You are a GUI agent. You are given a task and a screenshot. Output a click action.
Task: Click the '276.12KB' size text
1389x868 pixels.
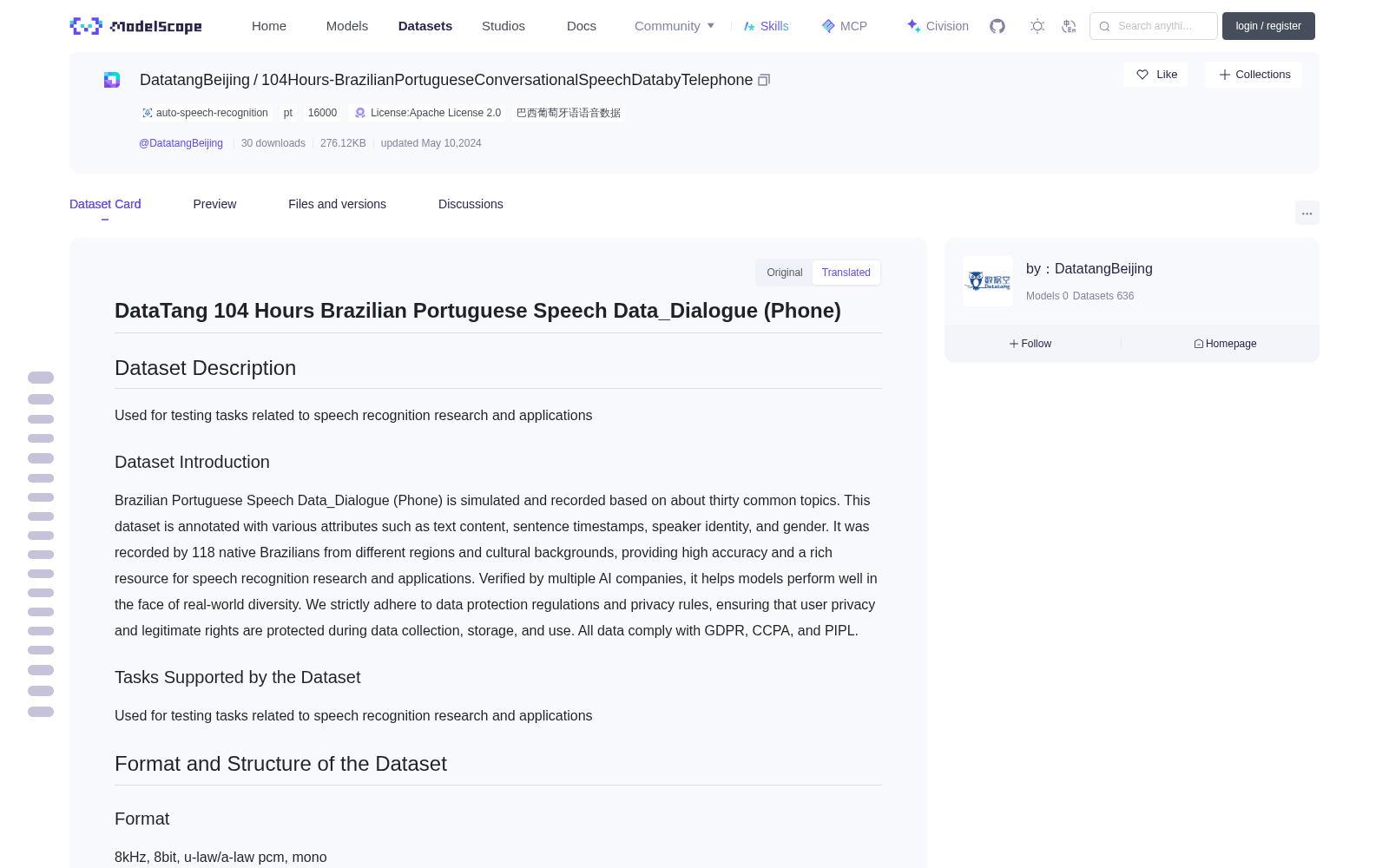click(x=343, y=143)
